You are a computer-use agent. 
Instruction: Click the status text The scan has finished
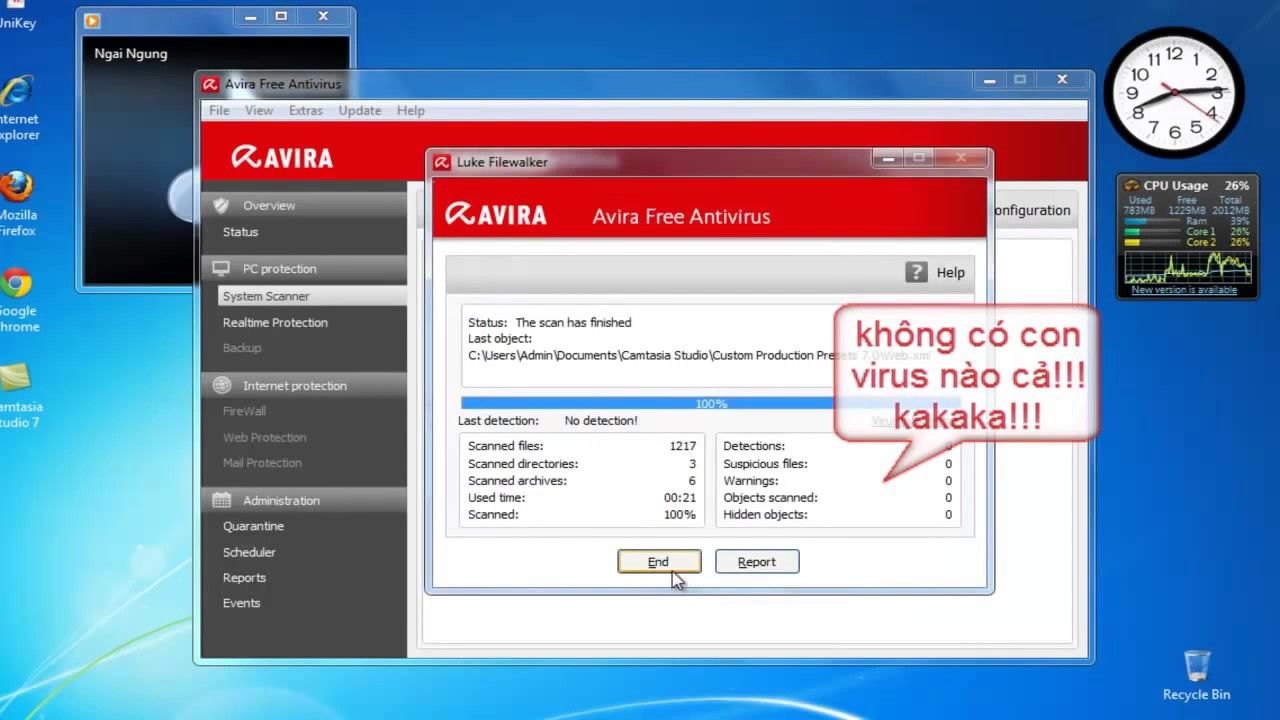pos(573,323)
